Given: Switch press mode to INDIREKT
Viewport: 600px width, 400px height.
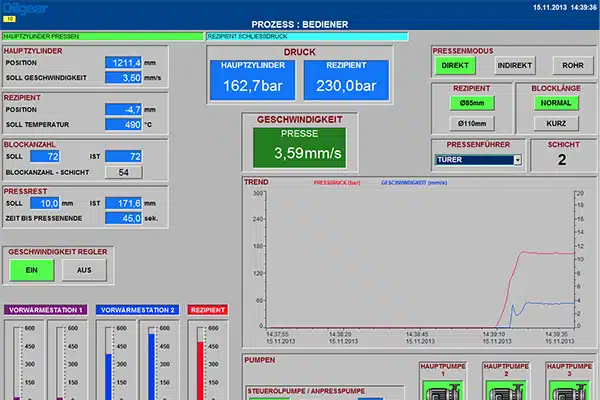Looking at the screenshot, I should [x=514, y=65].
